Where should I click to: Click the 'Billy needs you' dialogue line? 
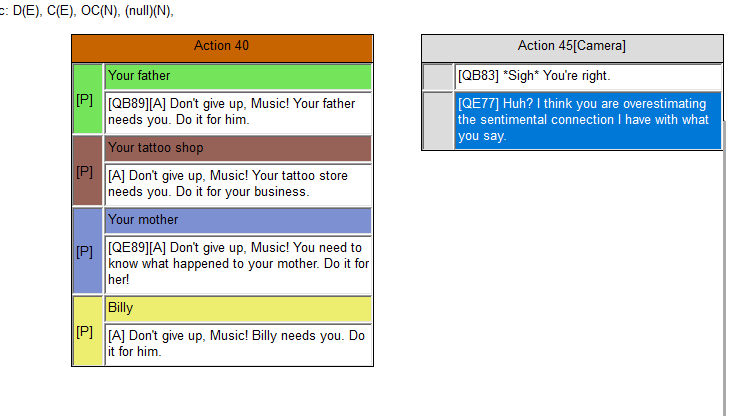(x=238, y=345)
